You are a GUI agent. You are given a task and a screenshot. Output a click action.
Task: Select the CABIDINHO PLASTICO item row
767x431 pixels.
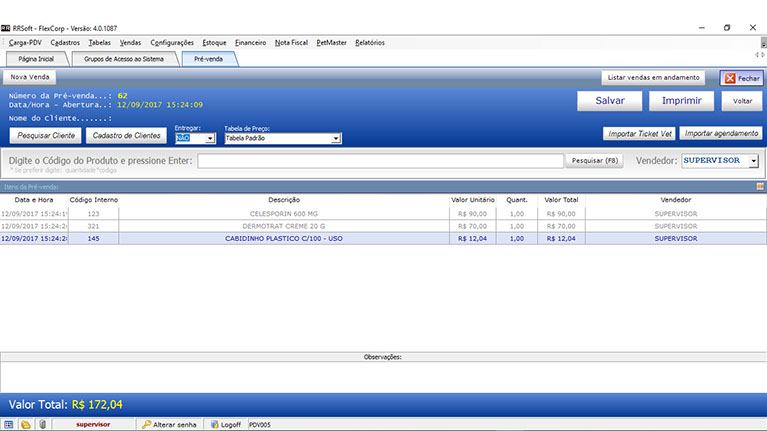(270, 238)
